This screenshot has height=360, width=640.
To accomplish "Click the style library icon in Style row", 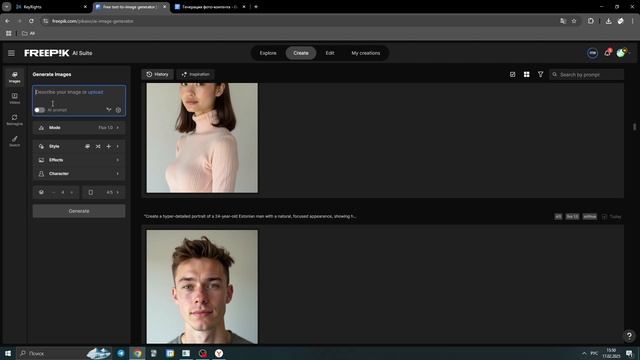I will tap(87, 146).
